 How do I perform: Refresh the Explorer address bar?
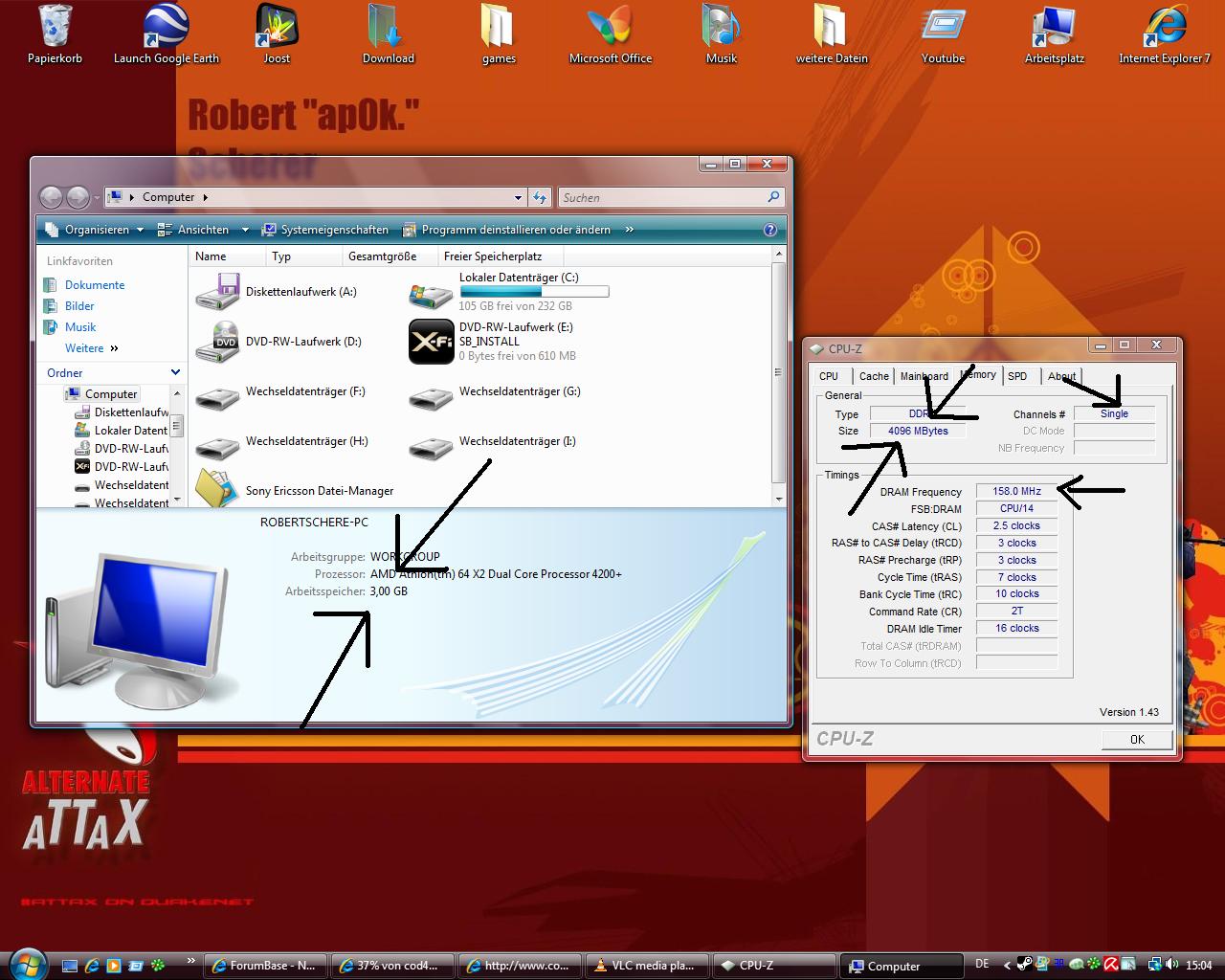pos(540,197)
